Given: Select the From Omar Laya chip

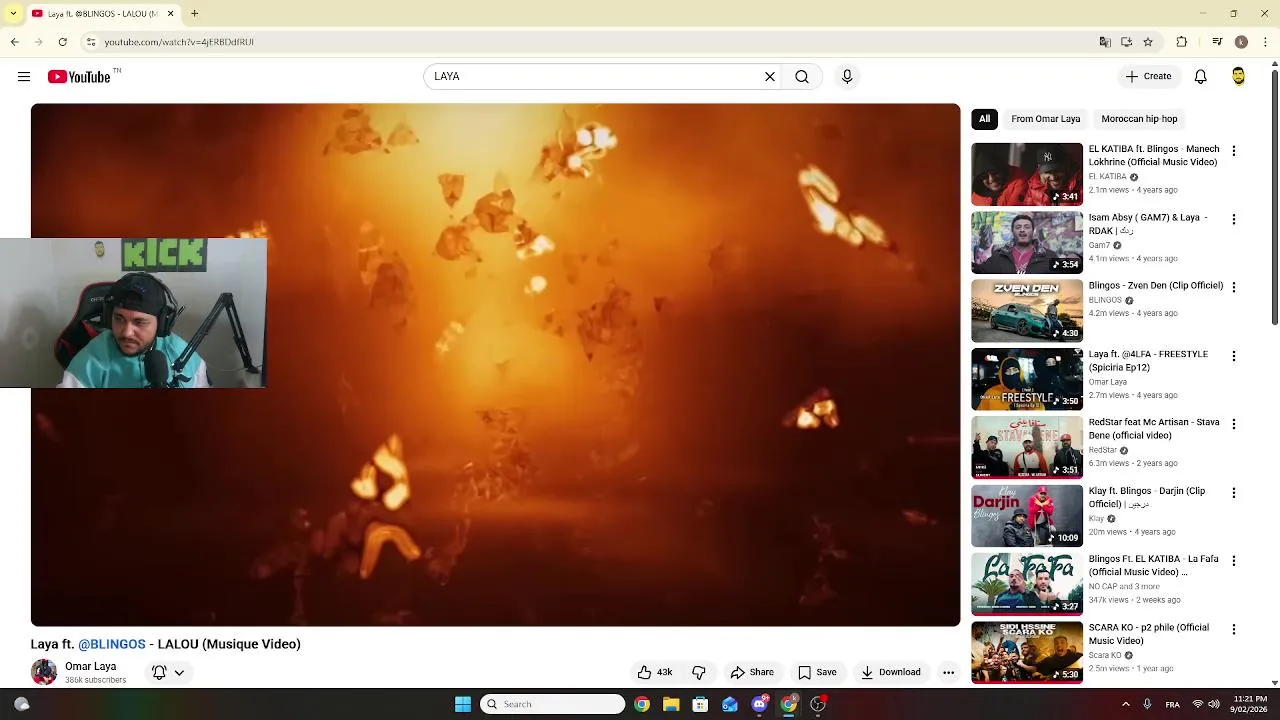Looking at the screenshot, I should [x=1045, y=119].
